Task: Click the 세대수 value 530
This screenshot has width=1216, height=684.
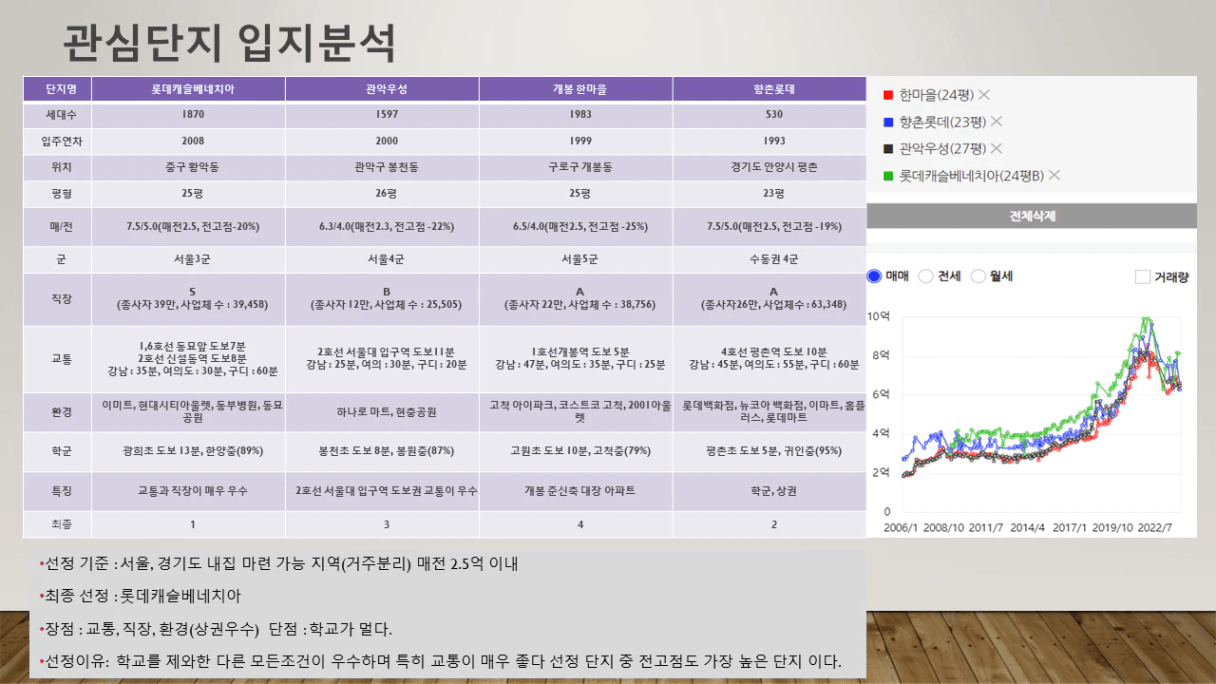Action: tap(771, 115)
